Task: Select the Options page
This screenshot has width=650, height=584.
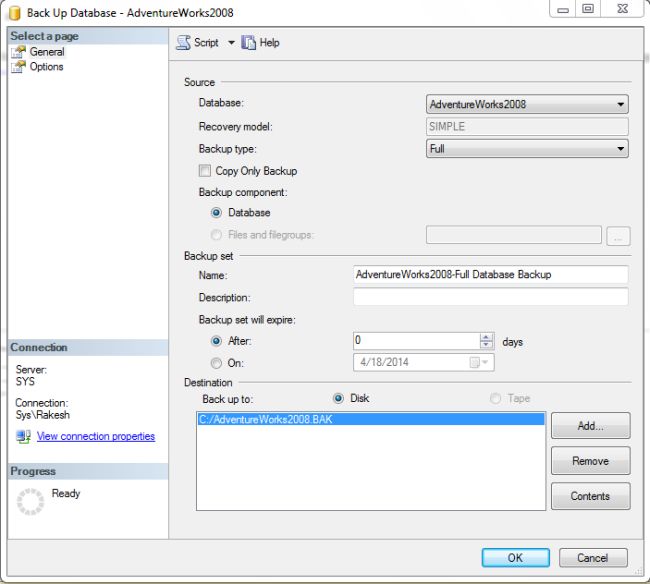Action: pyautogui.click(x=46, y=67)
